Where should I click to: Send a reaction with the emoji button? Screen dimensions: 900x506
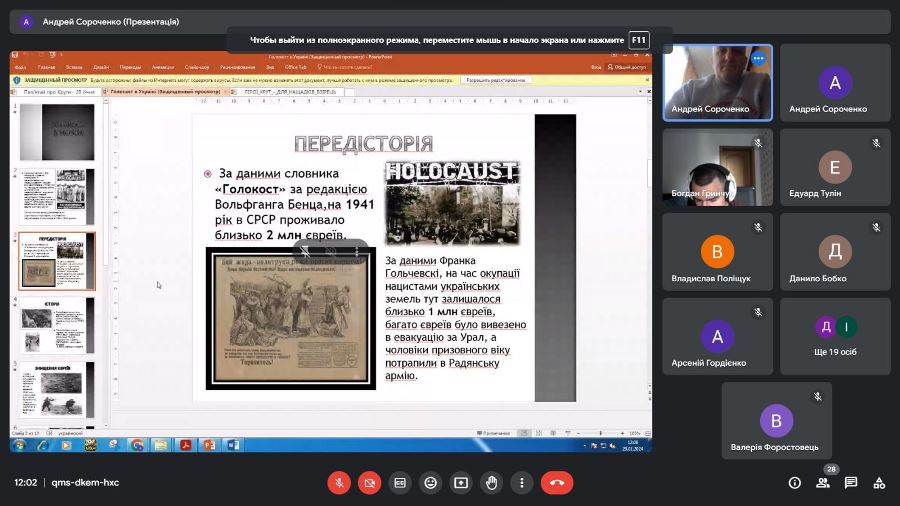[430, 482]
